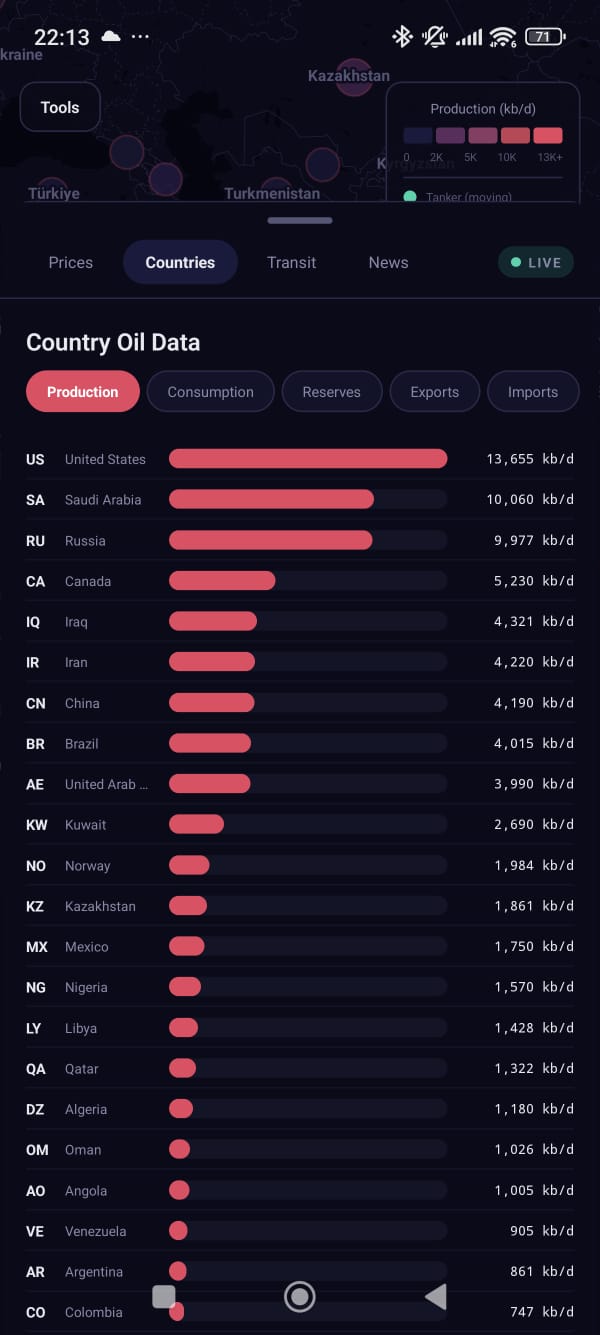
Task: Open the Transit tab
Action: coord(291,262)
